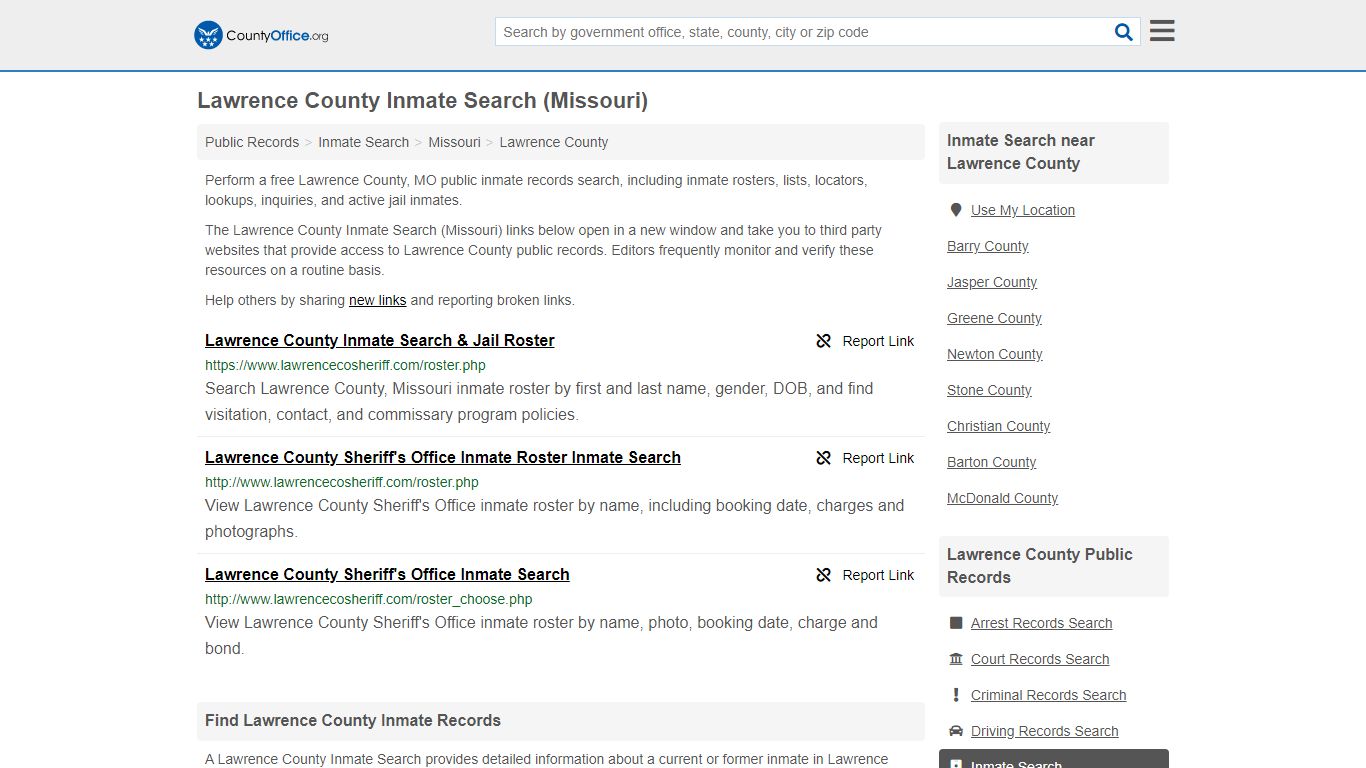
Task: Select highlighted Inmate Search sidebar item
Action: click(1054, 760)
